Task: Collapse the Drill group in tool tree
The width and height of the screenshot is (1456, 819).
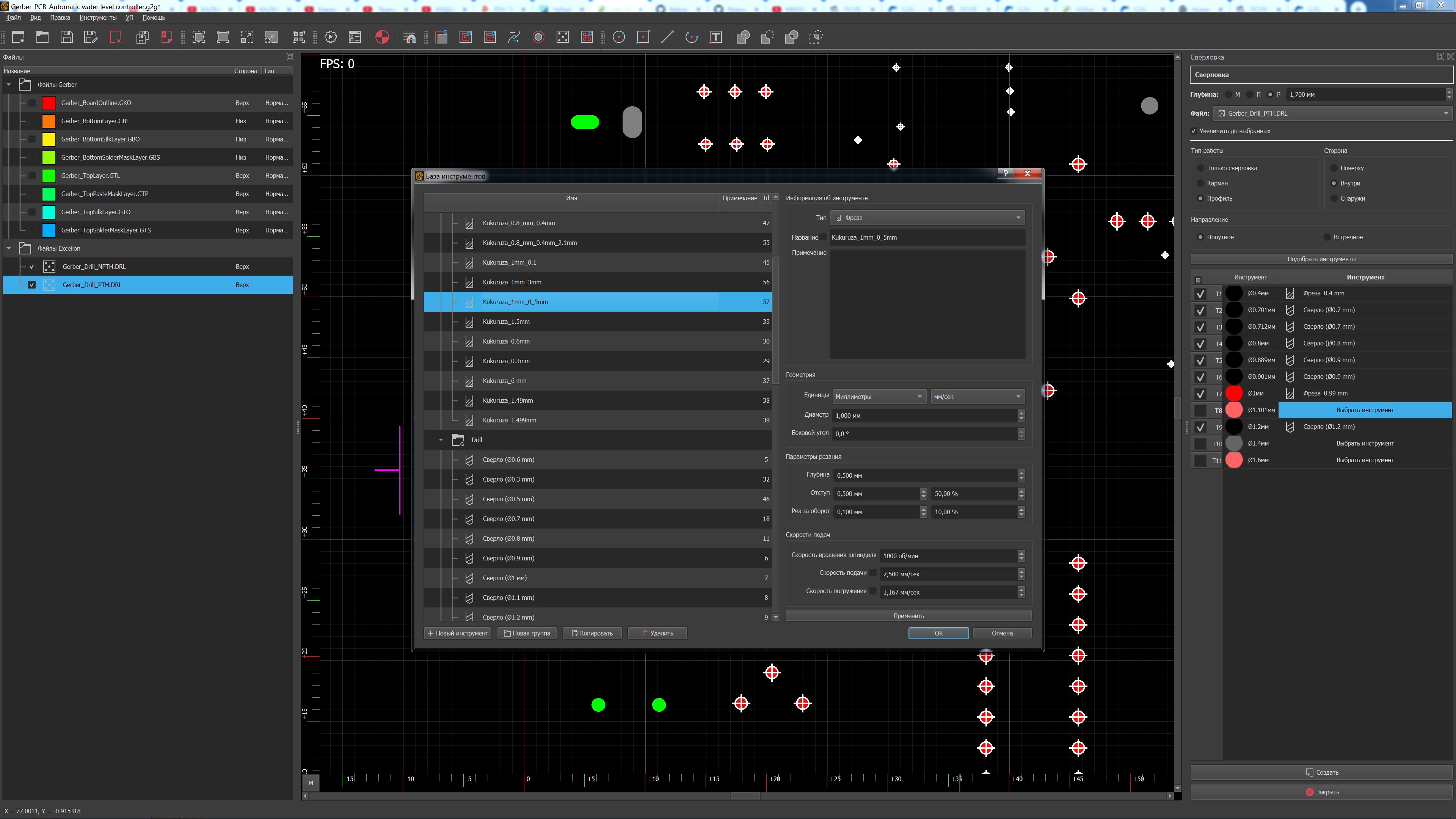Action: coord(441,440)
